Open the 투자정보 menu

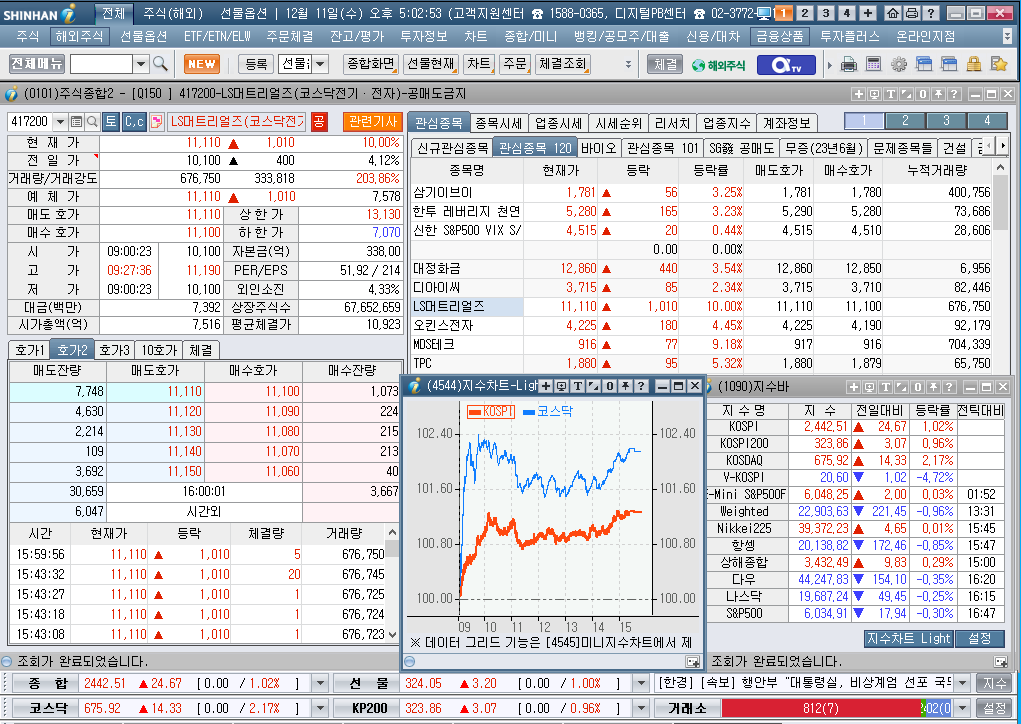click(423, 36)
